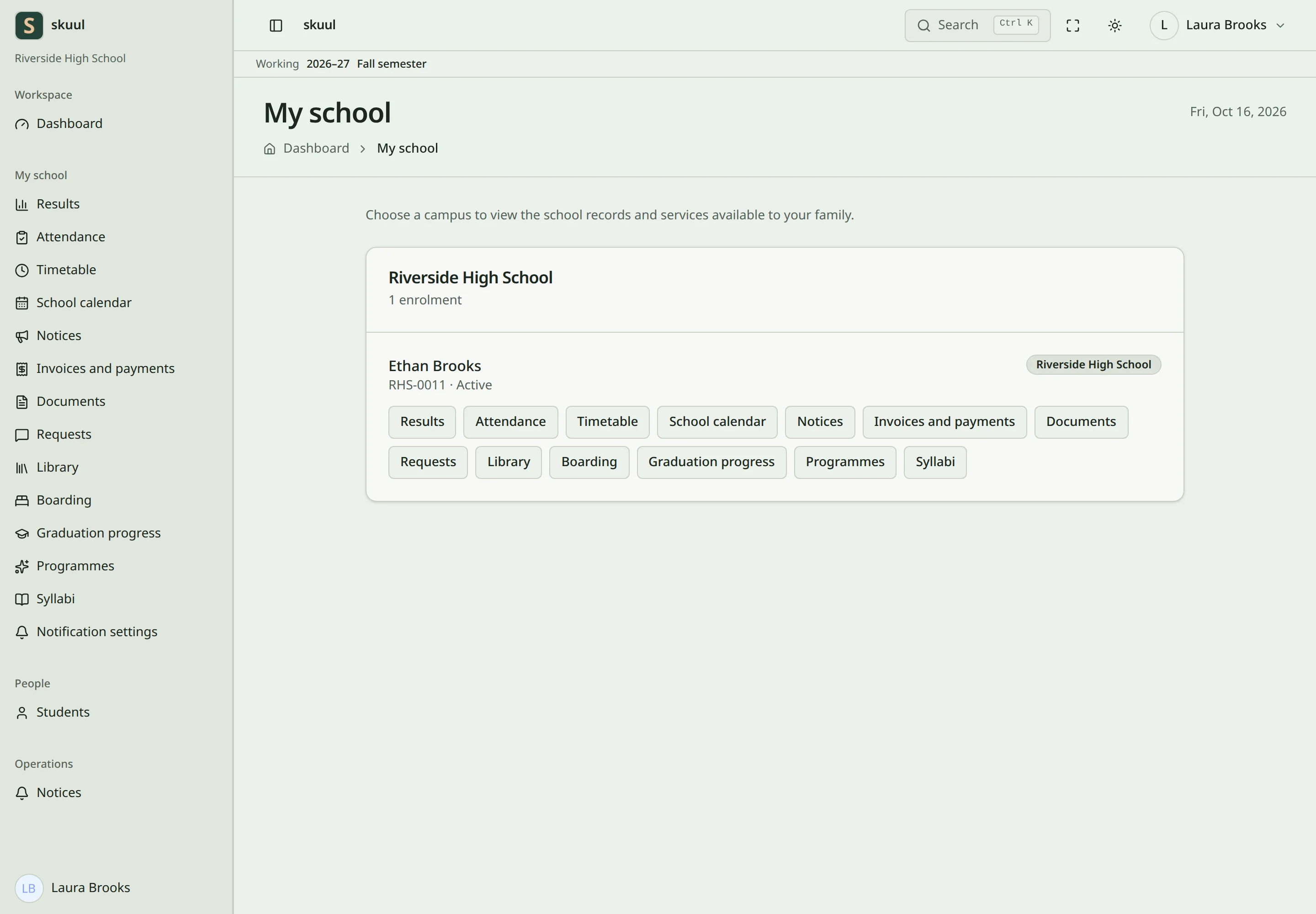
Task: Click the Search field in top bar
Action: coord(977,25)
